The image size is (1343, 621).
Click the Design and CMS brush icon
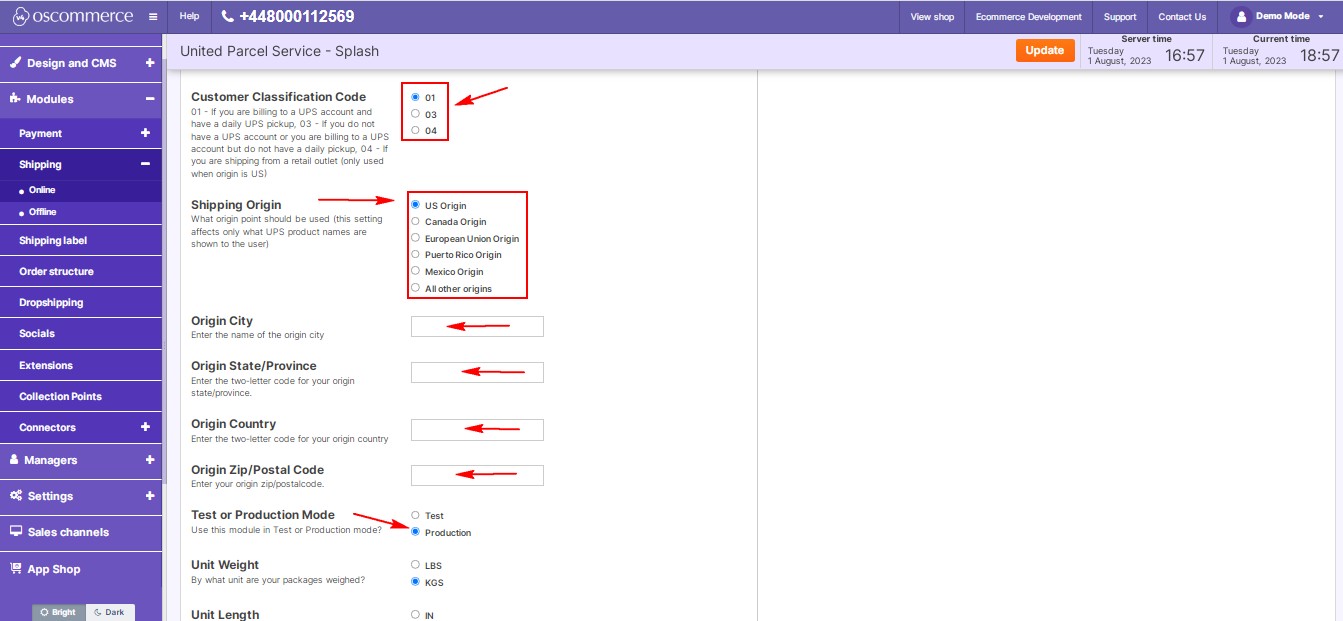pos(16,63)
